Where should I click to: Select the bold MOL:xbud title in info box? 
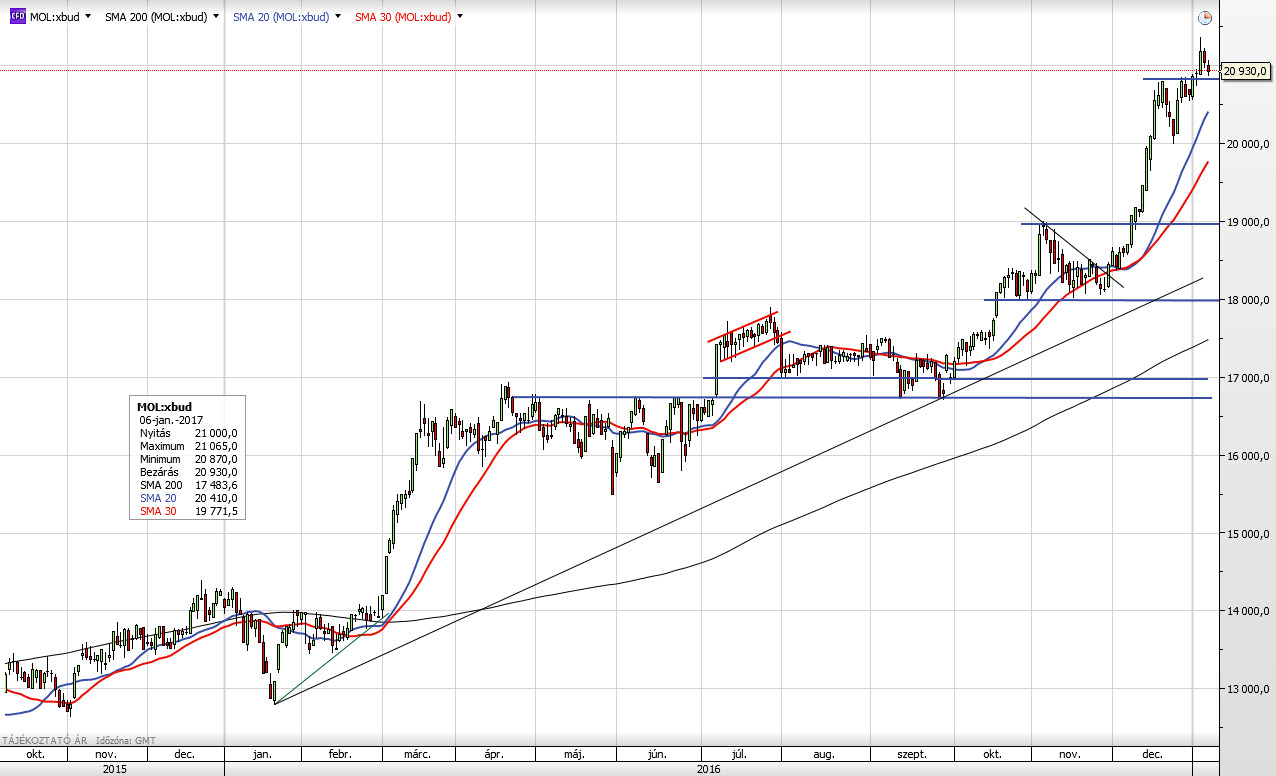pos(164,407)
